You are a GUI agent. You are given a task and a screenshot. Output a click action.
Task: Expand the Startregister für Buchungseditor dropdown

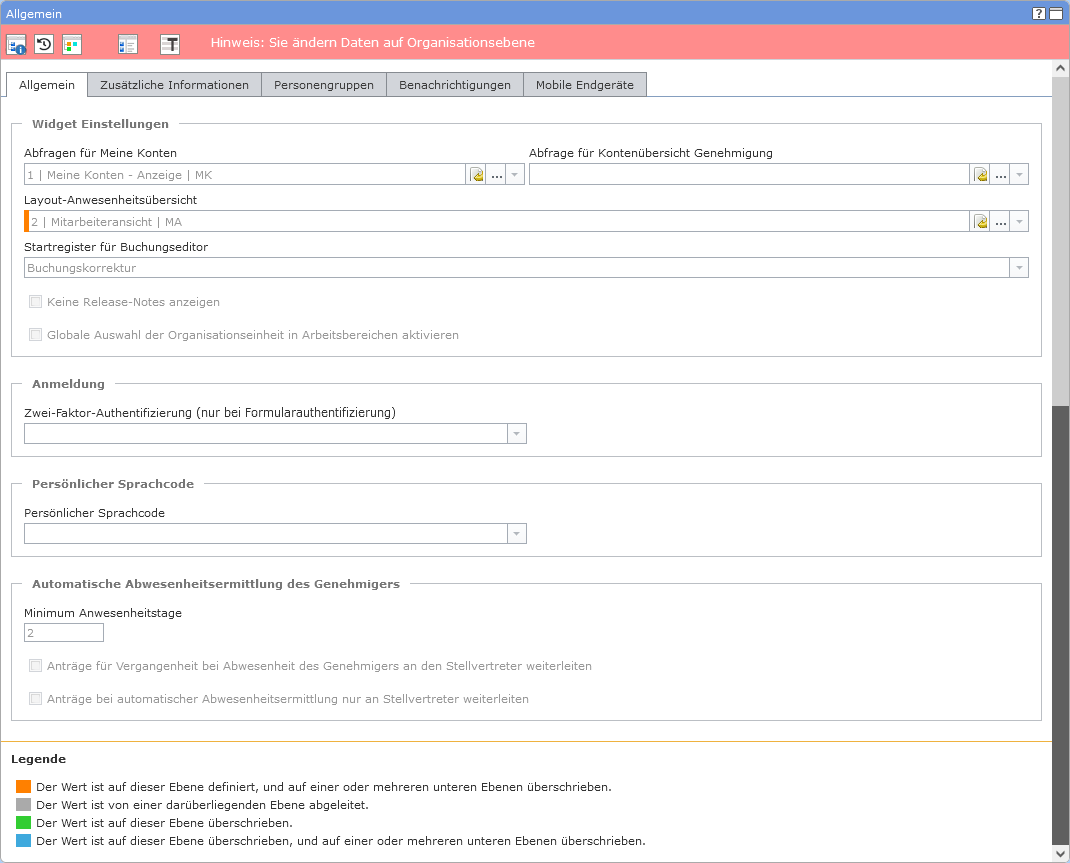(1018, 268)
